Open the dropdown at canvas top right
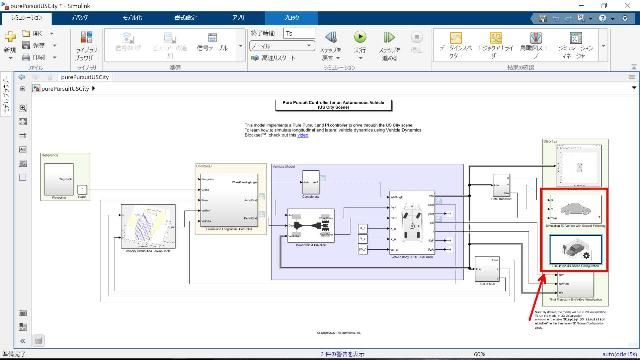The image size is (640, 360). point(634,88)
